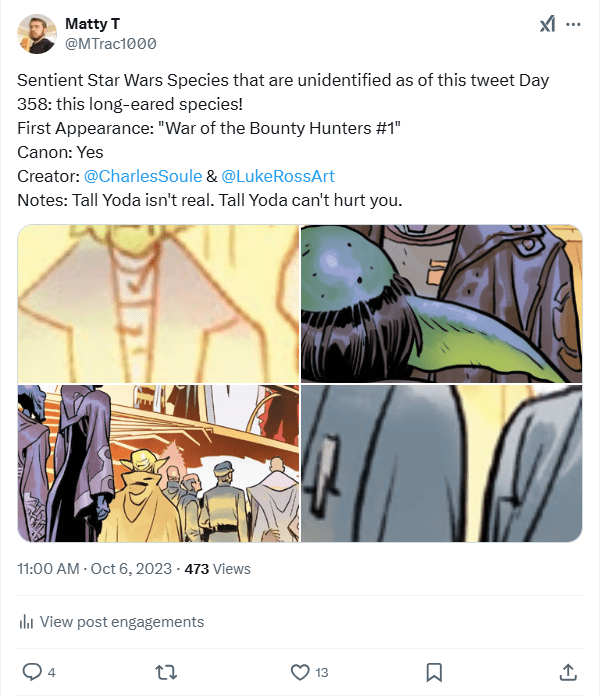Open the bottom-right gray figures image
The image size is (603, 697).
[441, 463]
